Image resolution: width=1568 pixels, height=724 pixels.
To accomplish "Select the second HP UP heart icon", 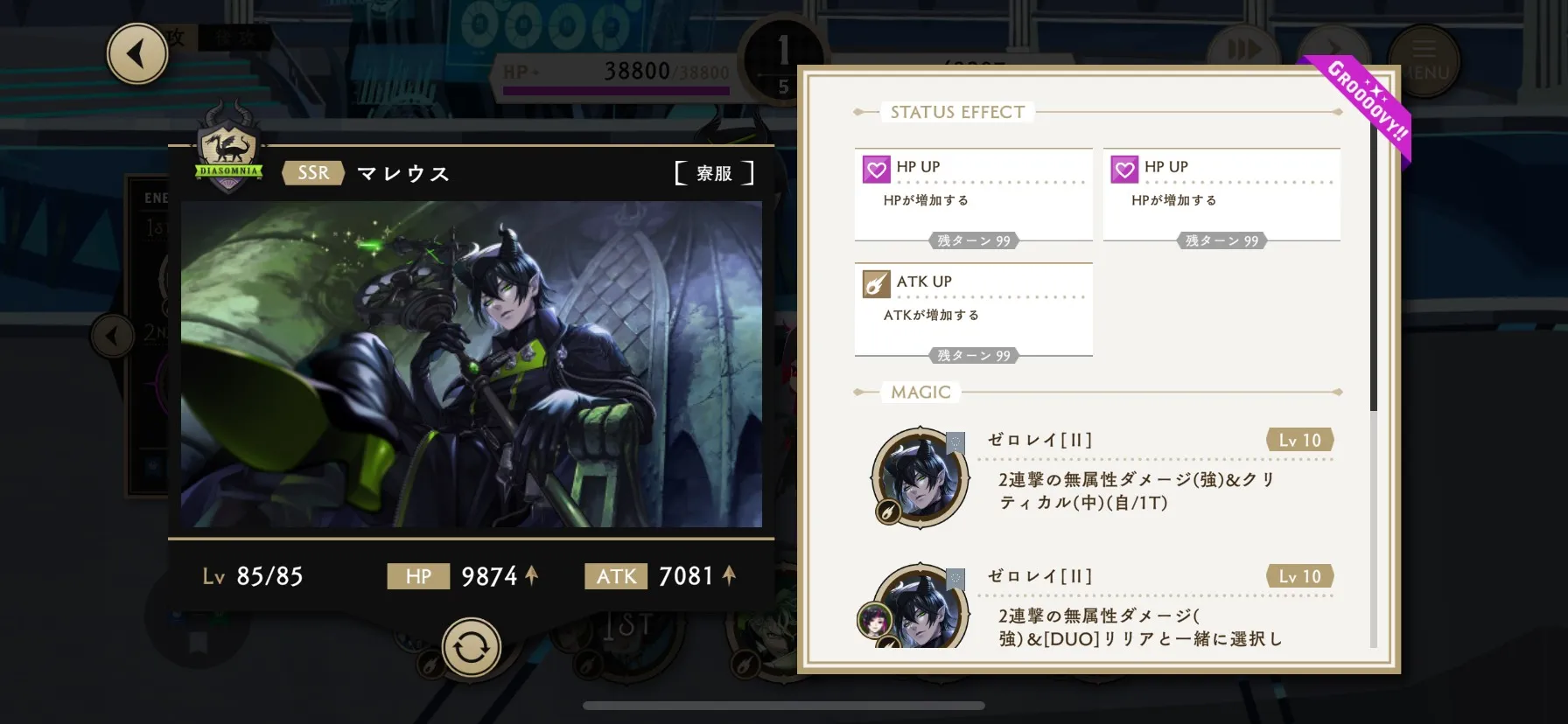I will pyautogui.click(x=1124, y=169).
